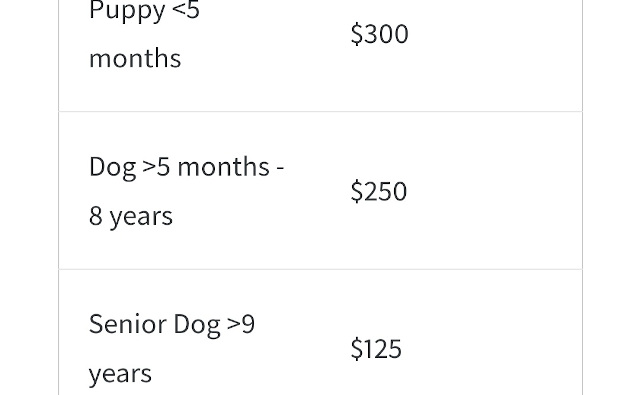
Task: Click the word "Dog" in "Senior Dog"
Action: (x=197, y=325)
